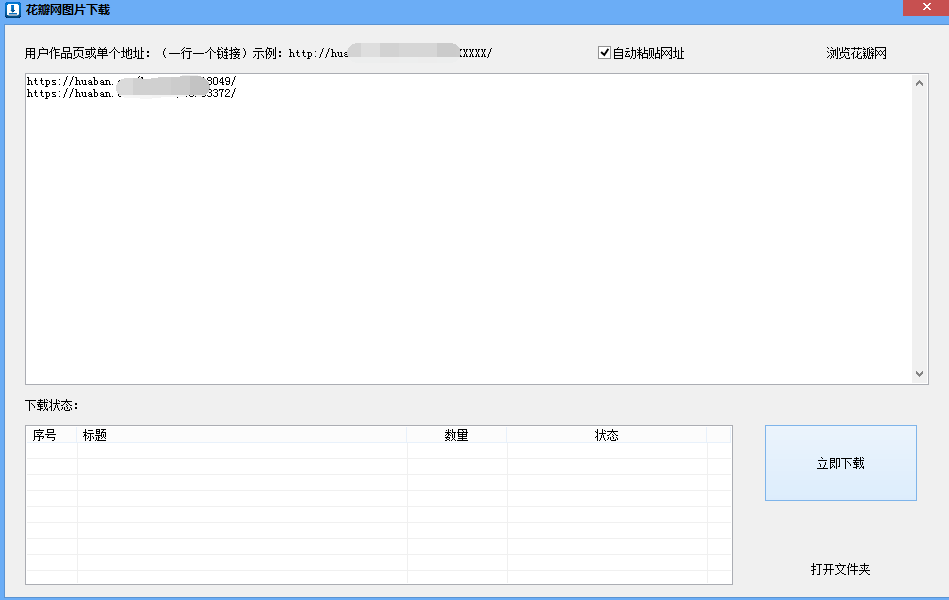
Task: Close the 花瓣网图片下载 window
Action: (926, 7)
